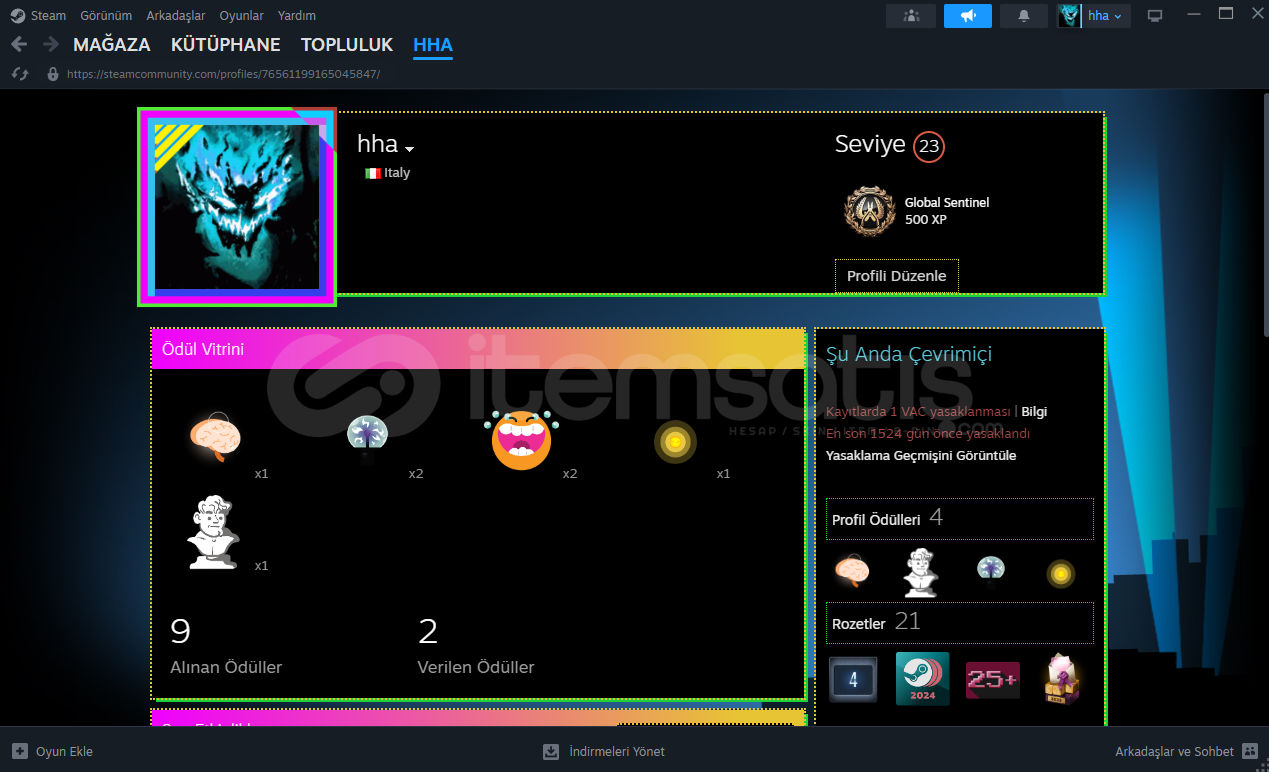Open the notifications bell

[x=1024, y=16]
